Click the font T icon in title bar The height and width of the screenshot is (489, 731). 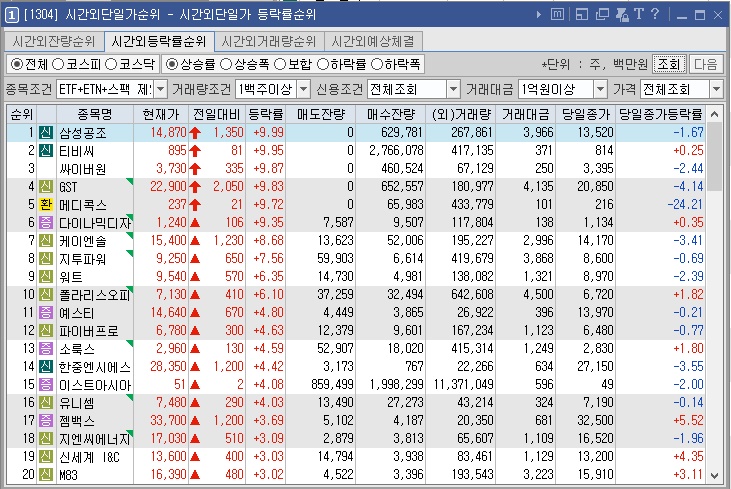point(639,14)
